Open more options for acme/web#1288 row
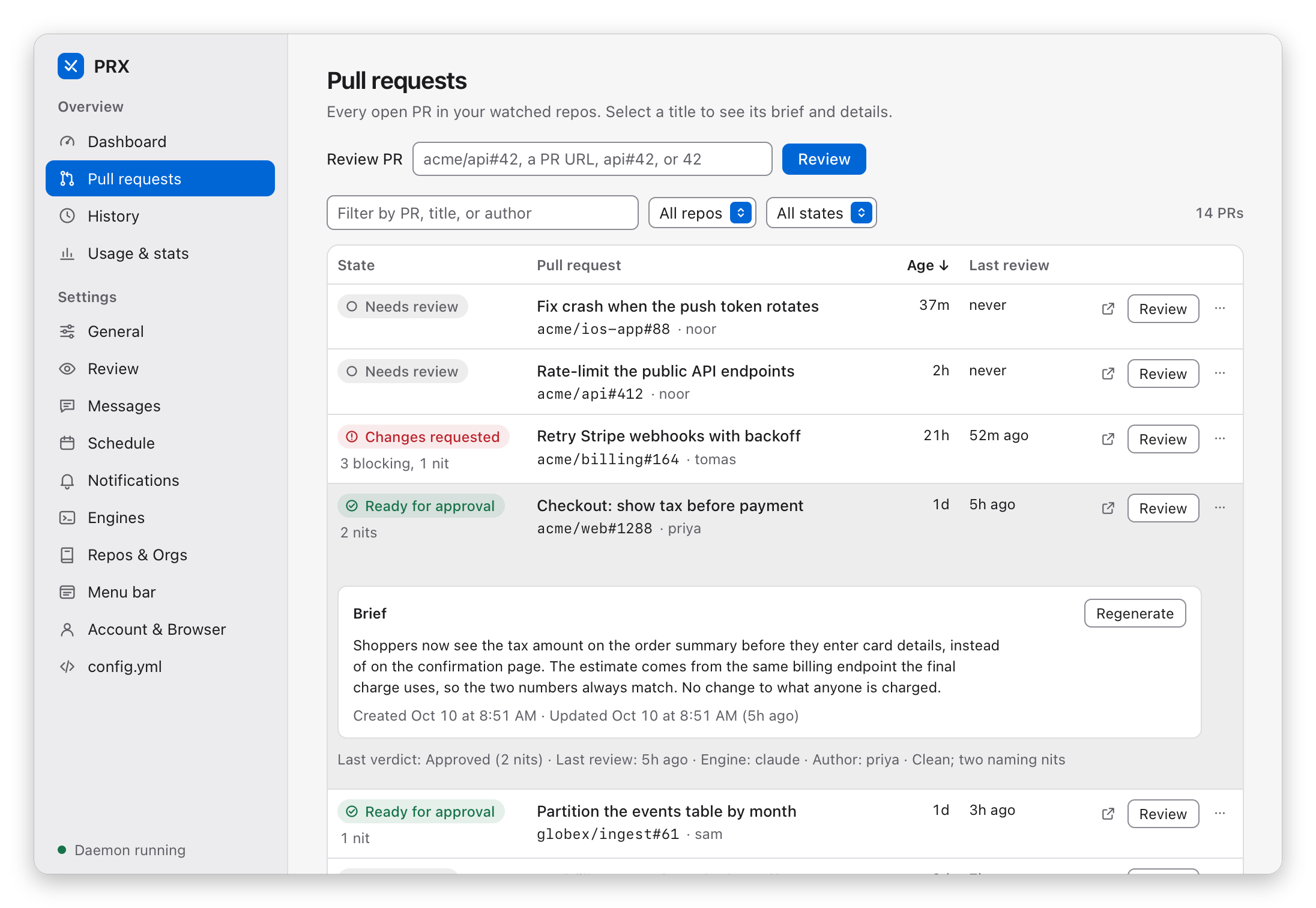 click(1220, 507)
